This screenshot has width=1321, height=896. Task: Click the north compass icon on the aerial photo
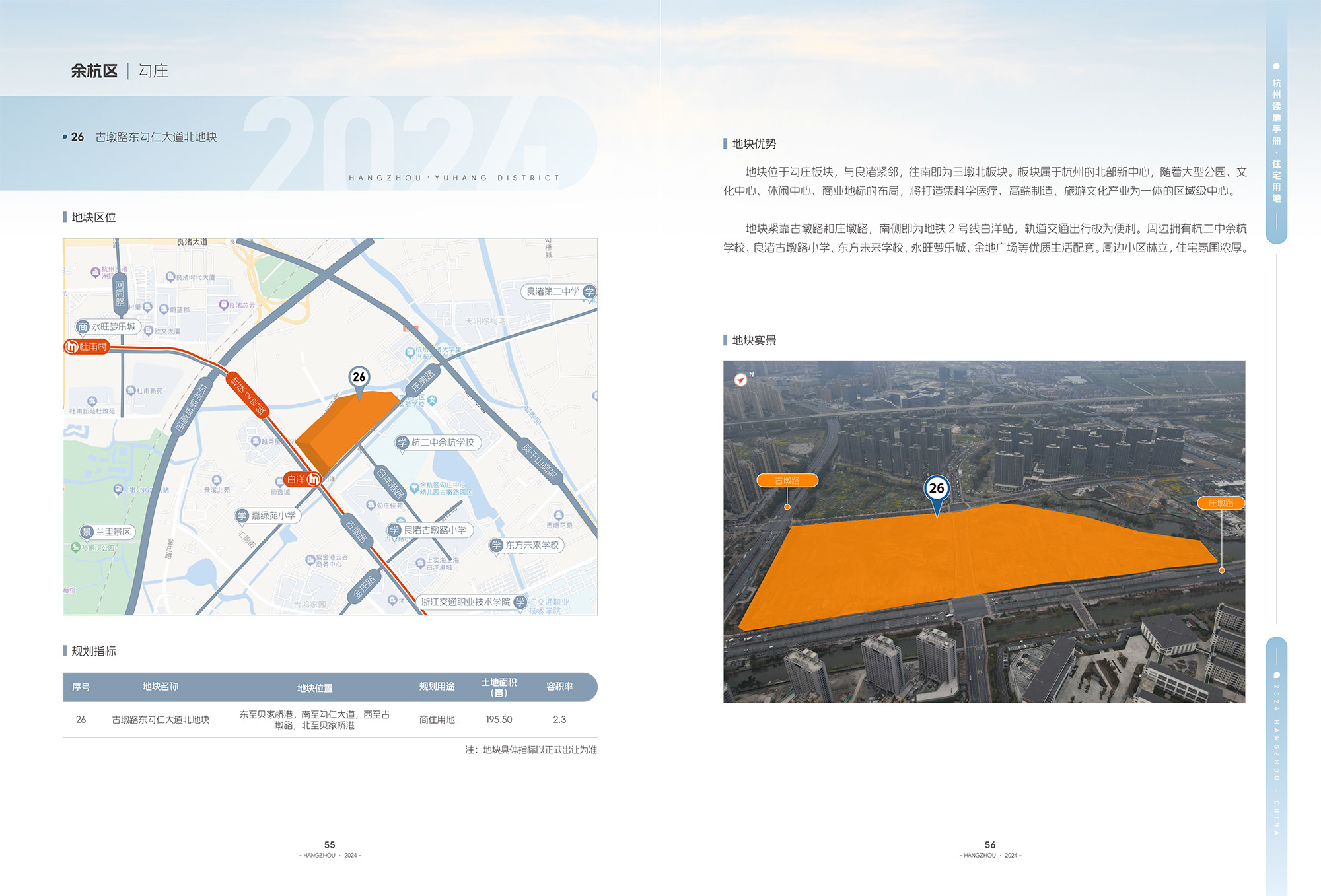tap(741, 380)
